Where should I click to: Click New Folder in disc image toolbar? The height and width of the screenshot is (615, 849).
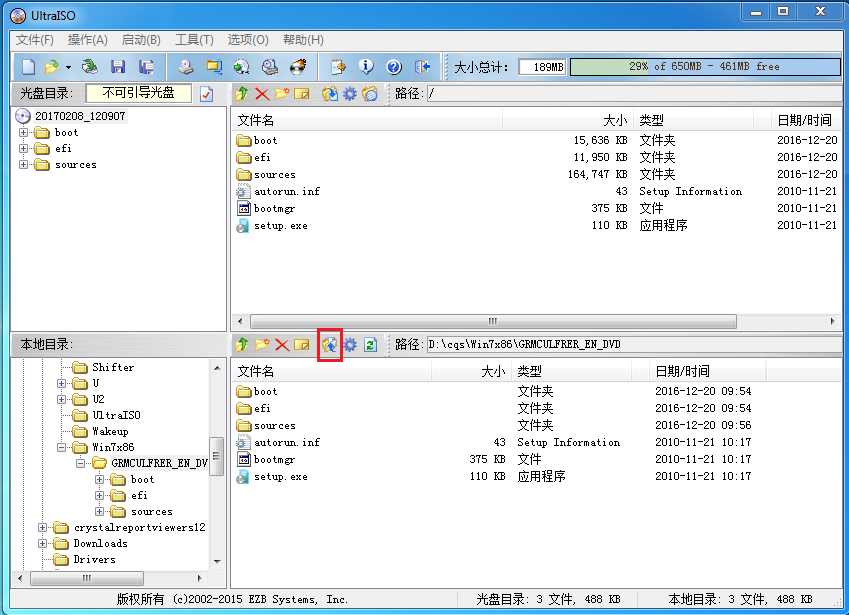(282, 94)
